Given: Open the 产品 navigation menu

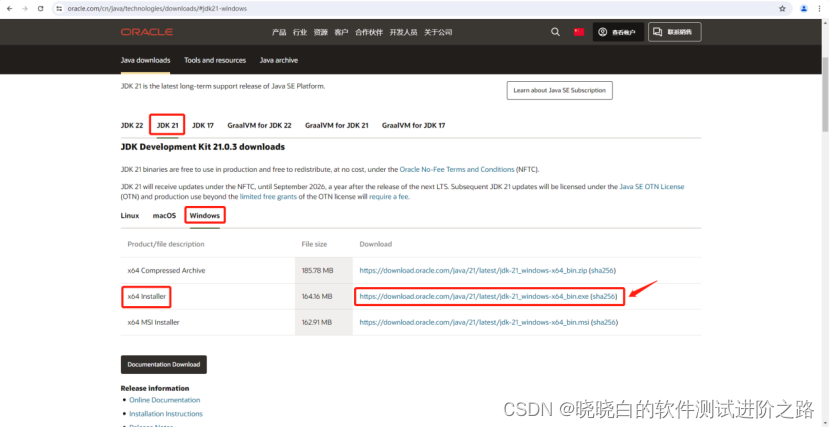Looking at the screenshot, I should [279, 32].
